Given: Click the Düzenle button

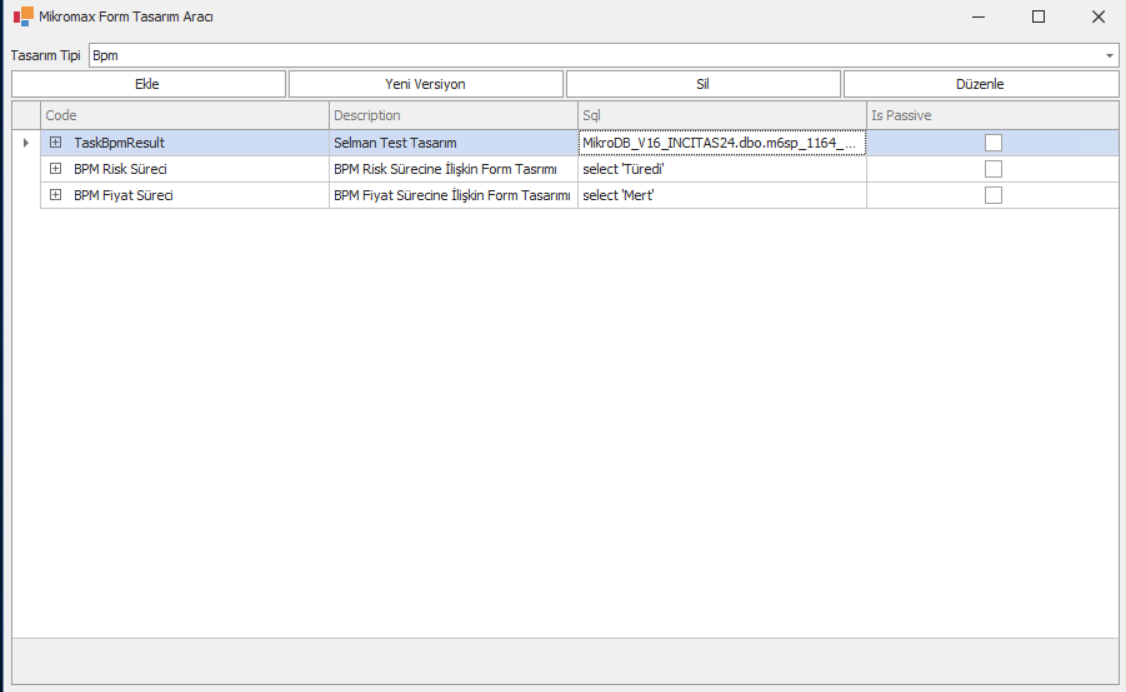Looking at the screenshot, I should 981,84.
